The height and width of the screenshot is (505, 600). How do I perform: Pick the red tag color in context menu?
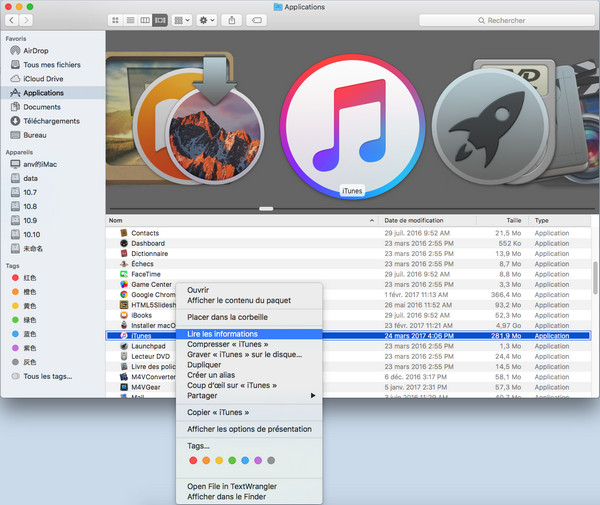pyautogui.click(x=193, y=461)
